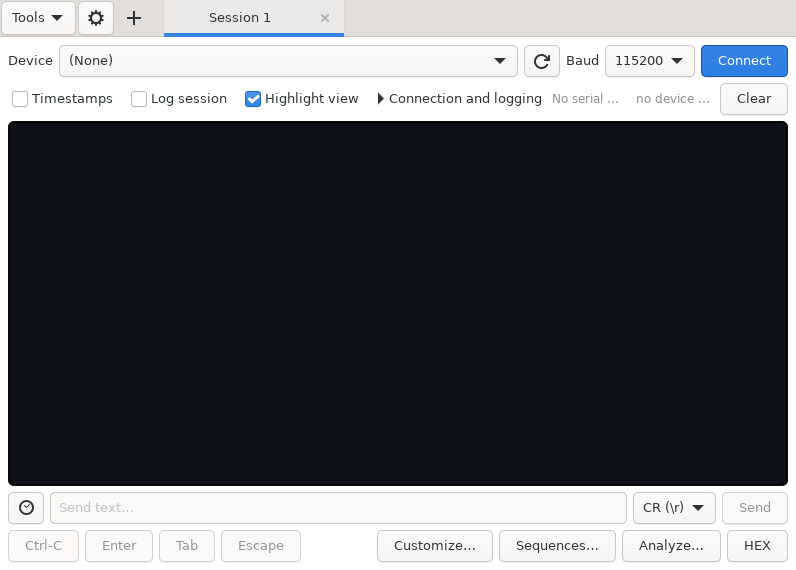
Task: Click the 'no device ...' status text
Action: coord(673,98)
